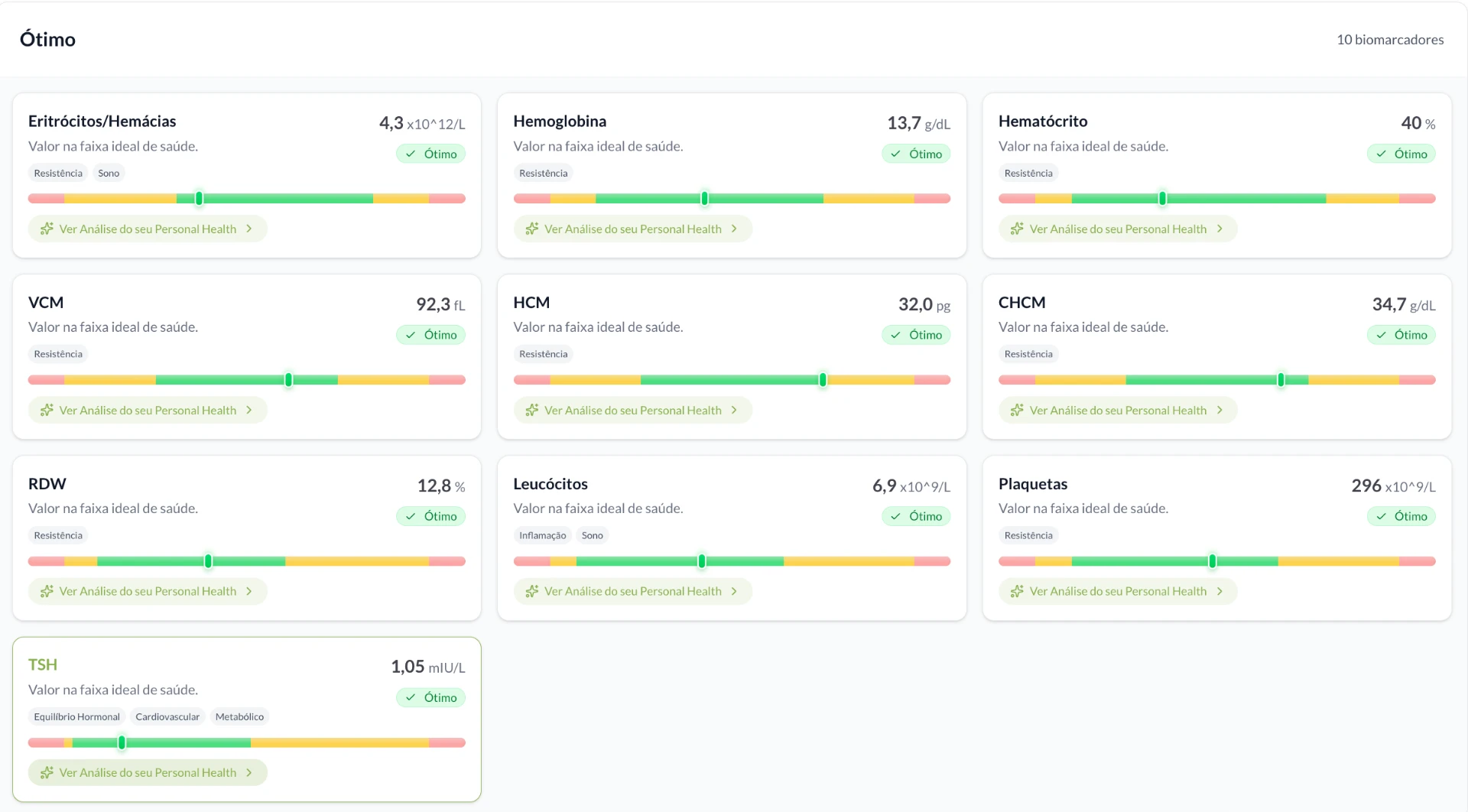
Task: Click the sparkle analysis icon in the TSH card
Action: 47,772
